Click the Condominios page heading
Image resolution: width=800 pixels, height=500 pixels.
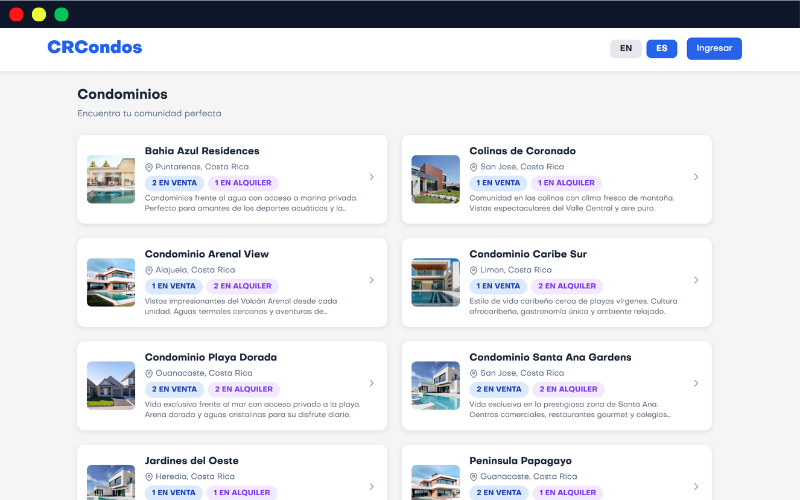pos(122,94)
